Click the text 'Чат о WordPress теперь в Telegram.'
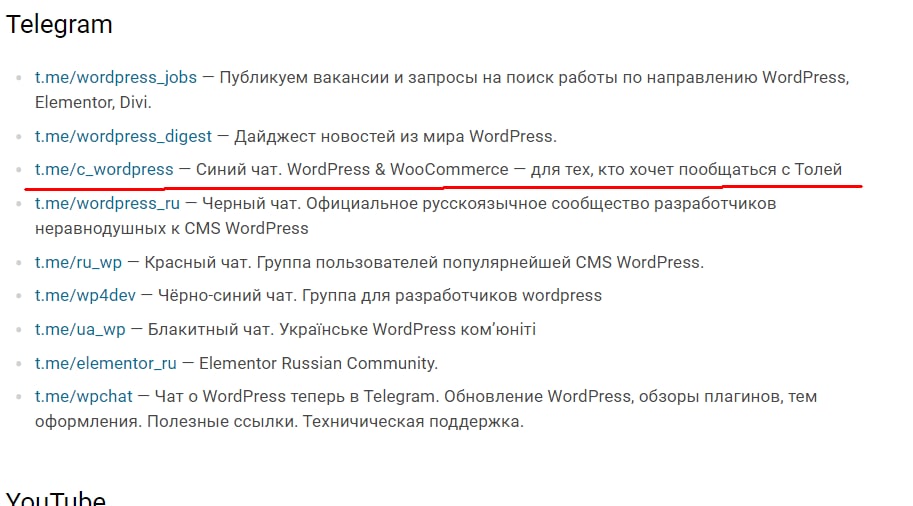This screenshot has height=506, width=913. [297, 397]
